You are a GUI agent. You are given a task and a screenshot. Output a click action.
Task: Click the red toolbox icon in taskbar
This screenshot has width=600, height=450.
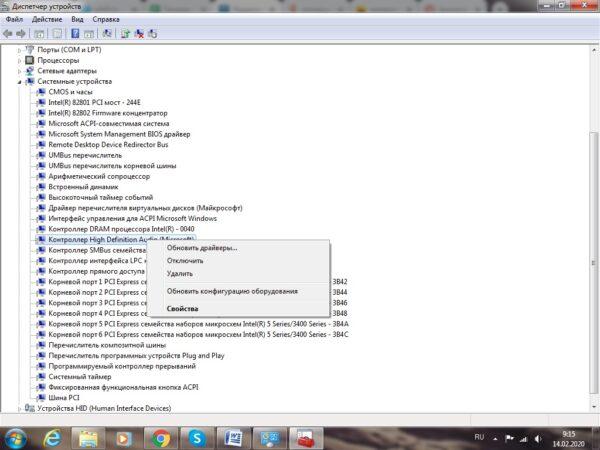305,438
